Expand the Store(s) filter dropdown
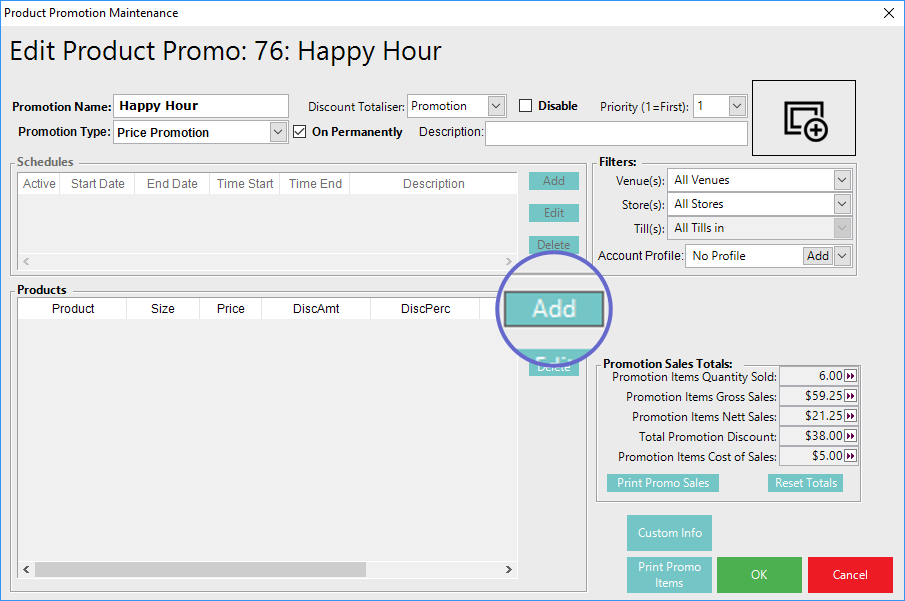 tap(842, 204)
